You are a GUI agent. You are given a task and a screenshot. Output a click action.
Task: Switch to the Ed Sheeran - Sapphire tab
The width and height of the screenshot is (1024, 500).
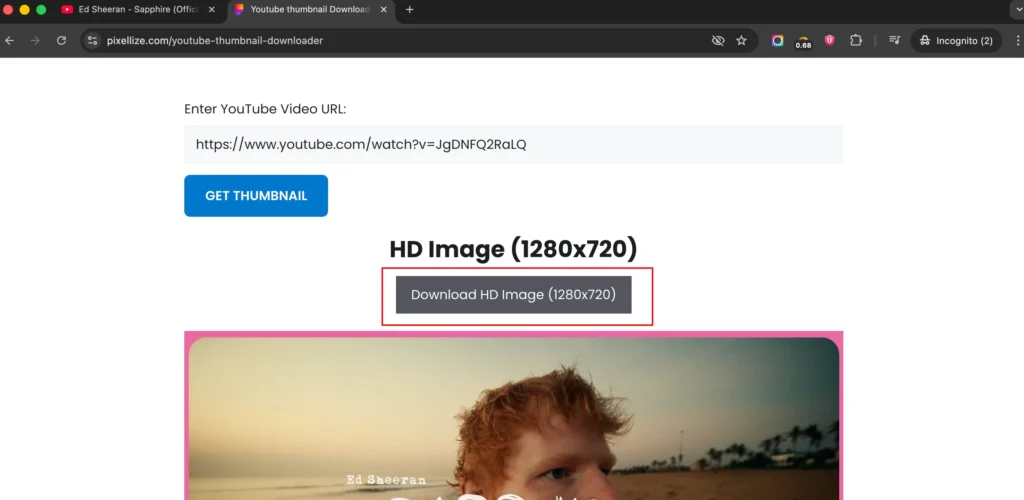point(138,10)
